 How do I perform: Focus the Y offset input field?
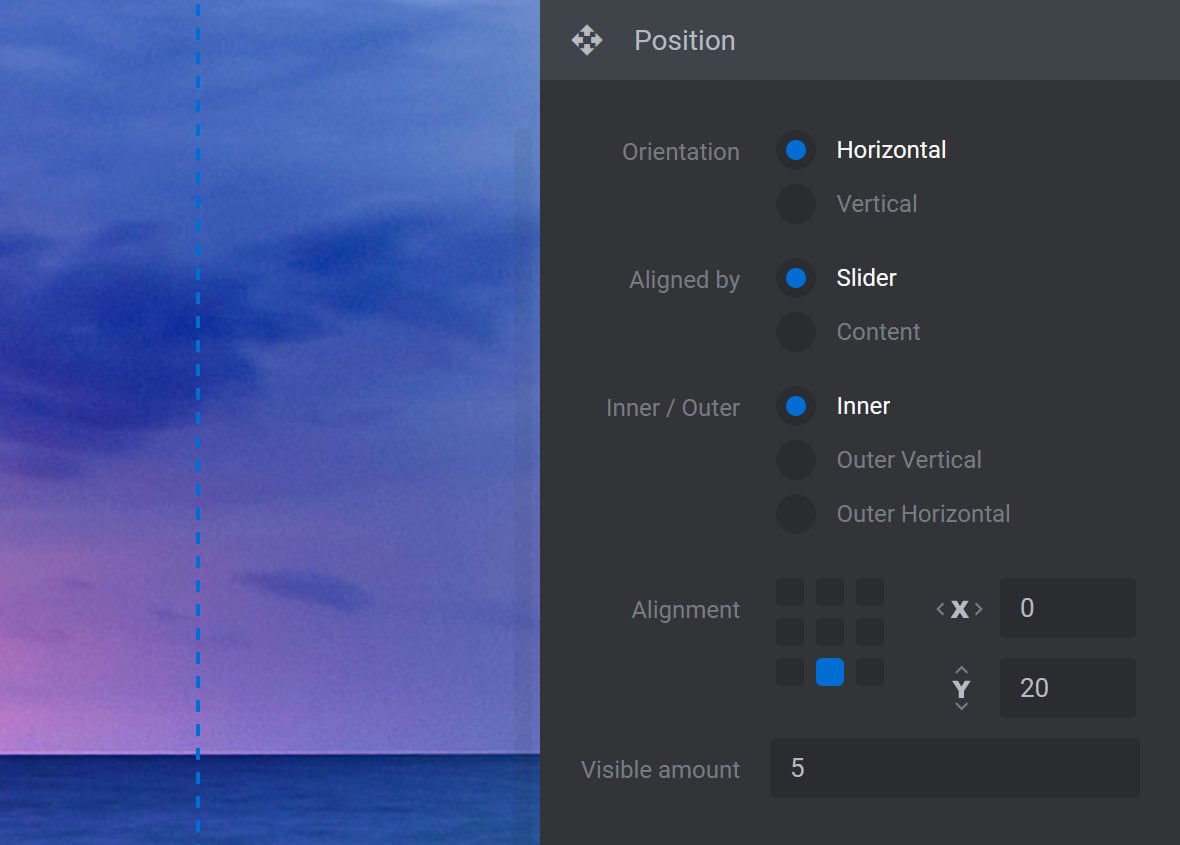click(1067, 688)
